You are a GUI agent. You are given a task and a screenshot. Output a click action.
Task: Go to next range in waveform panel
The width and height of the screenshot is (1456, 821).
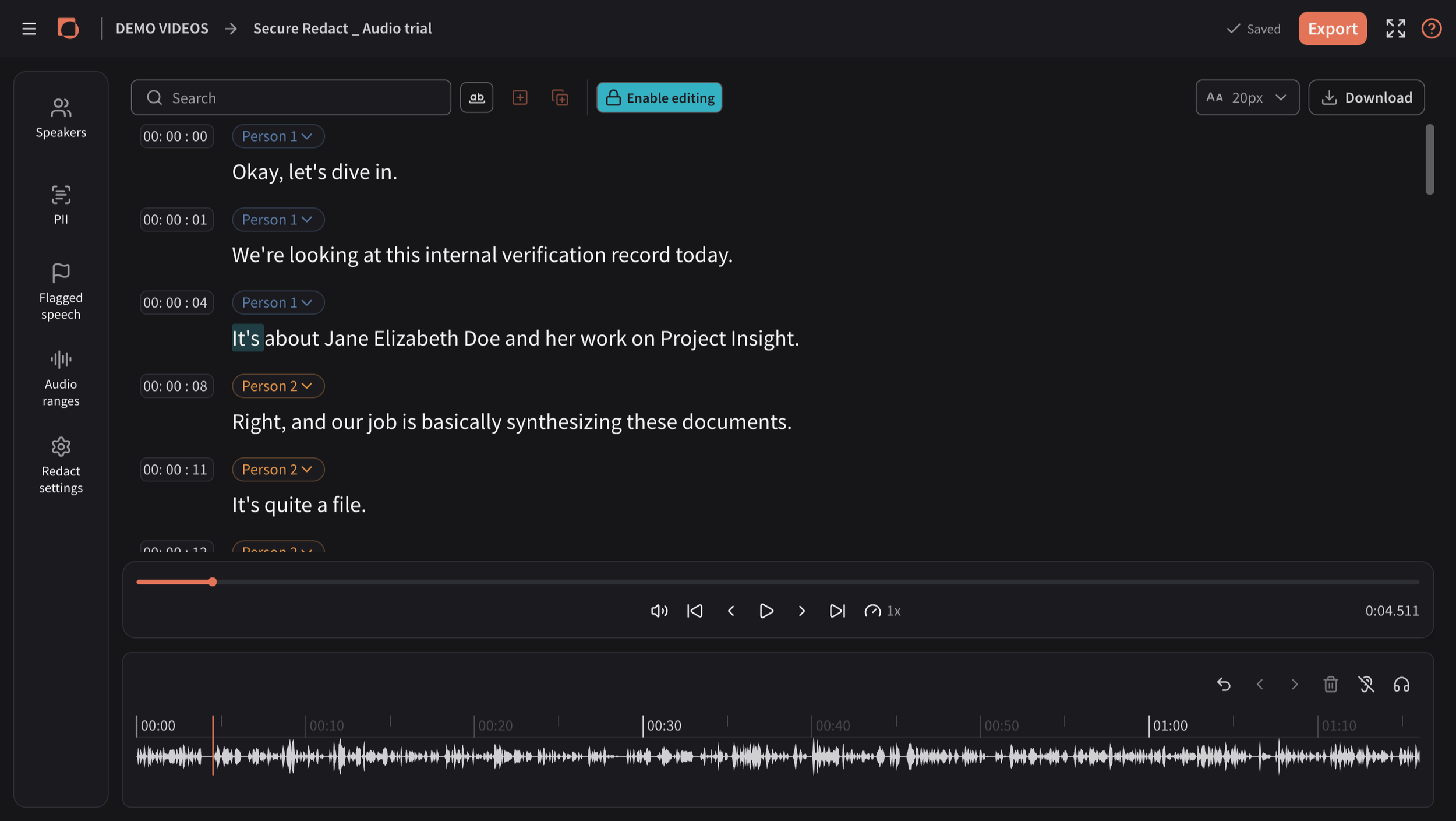(1295, 684)
